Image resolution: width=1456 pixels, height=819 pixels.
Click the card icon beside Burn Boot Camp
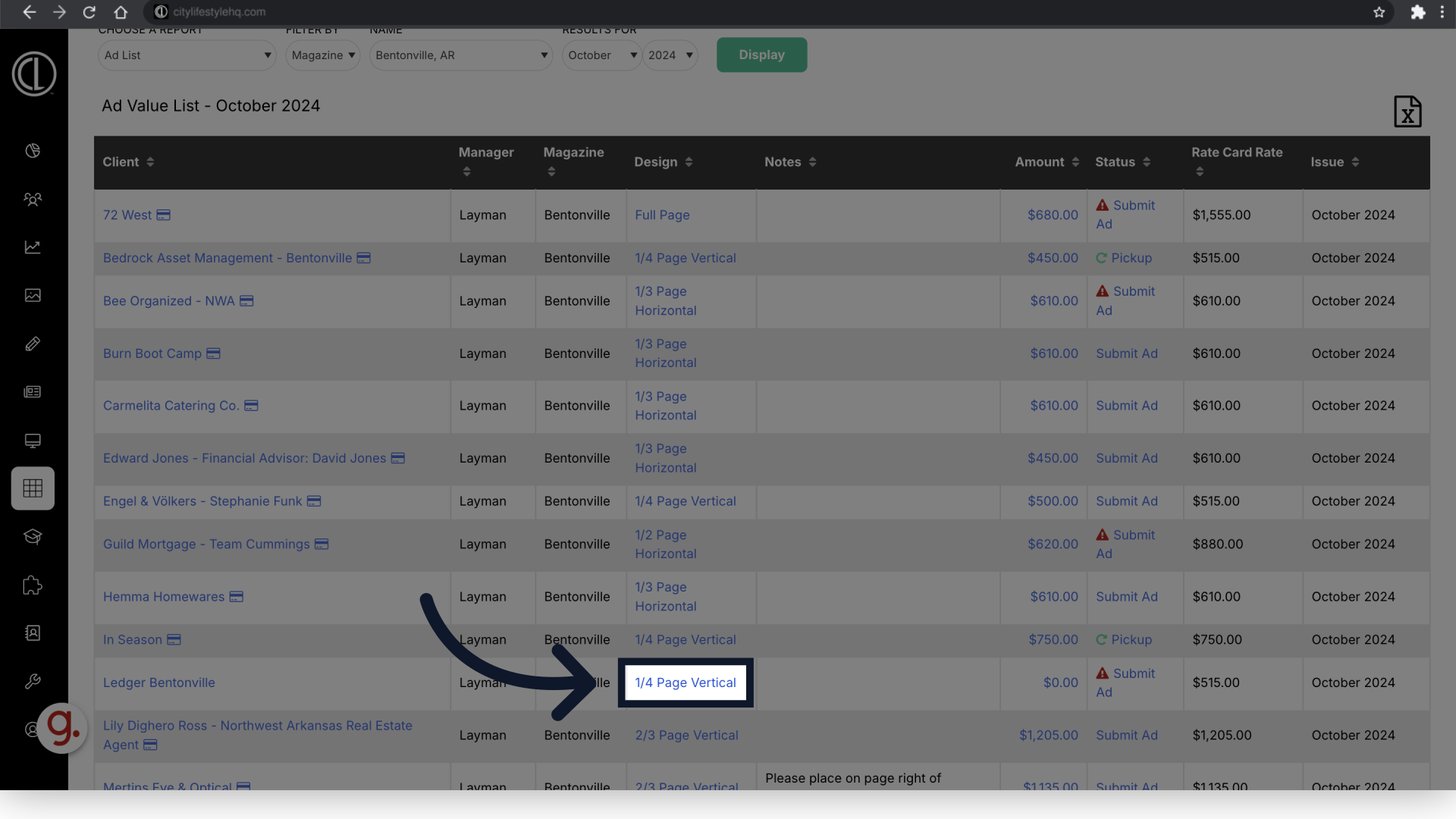[x=214, y=353]
